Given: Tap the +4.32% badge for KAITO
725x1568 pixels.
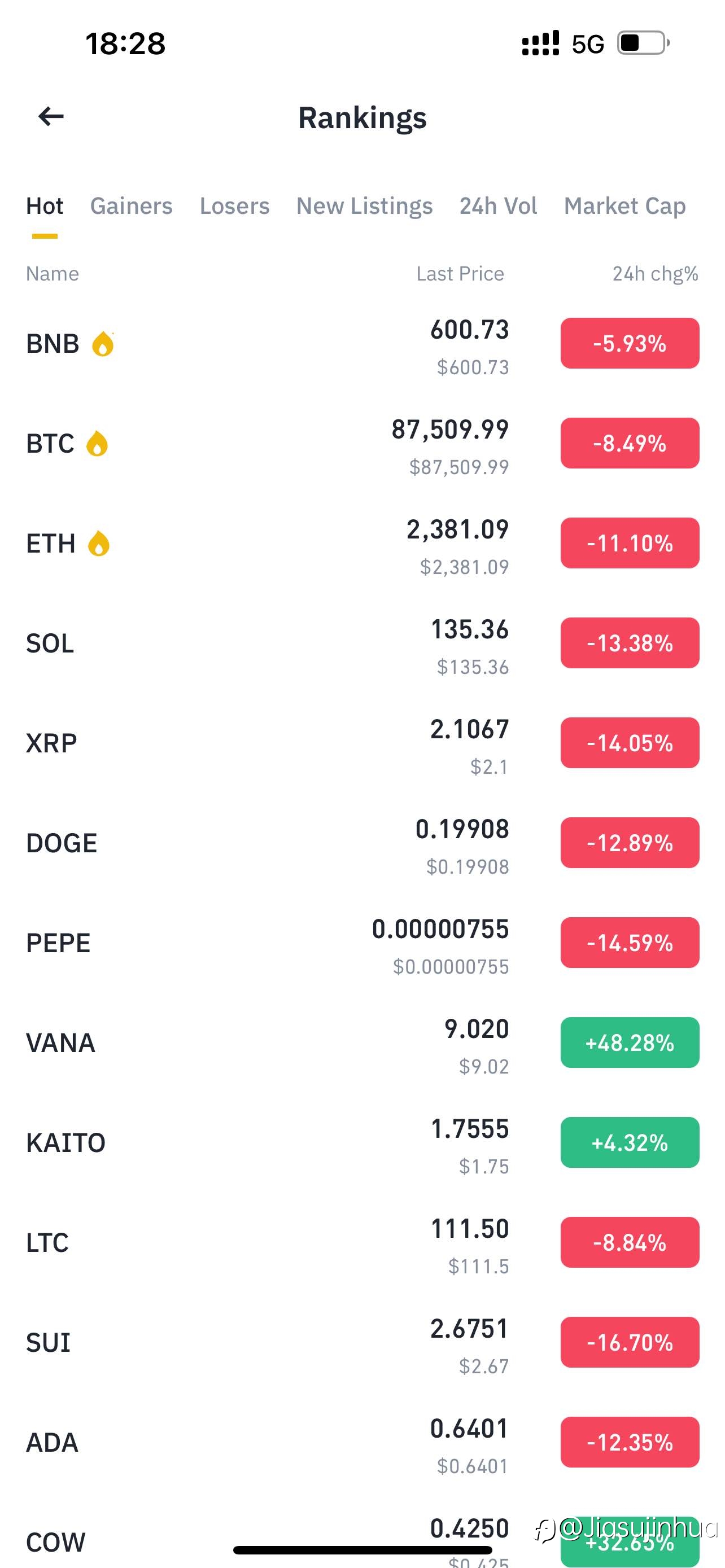Looking at the screenshot, I should pos(630,1142).
